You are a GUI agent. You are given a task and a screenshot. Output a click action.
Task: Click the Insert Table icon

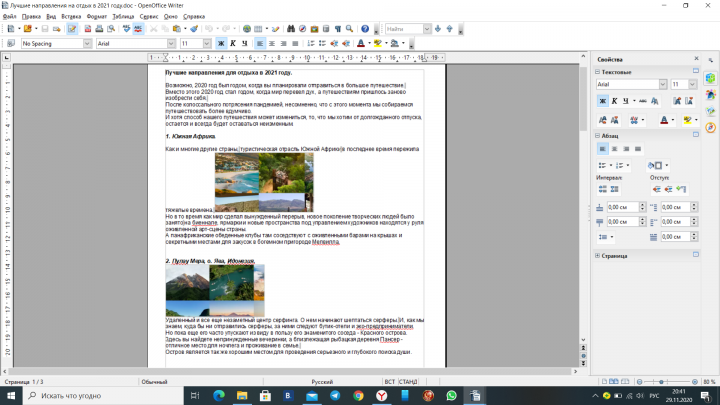pos(258,29)
